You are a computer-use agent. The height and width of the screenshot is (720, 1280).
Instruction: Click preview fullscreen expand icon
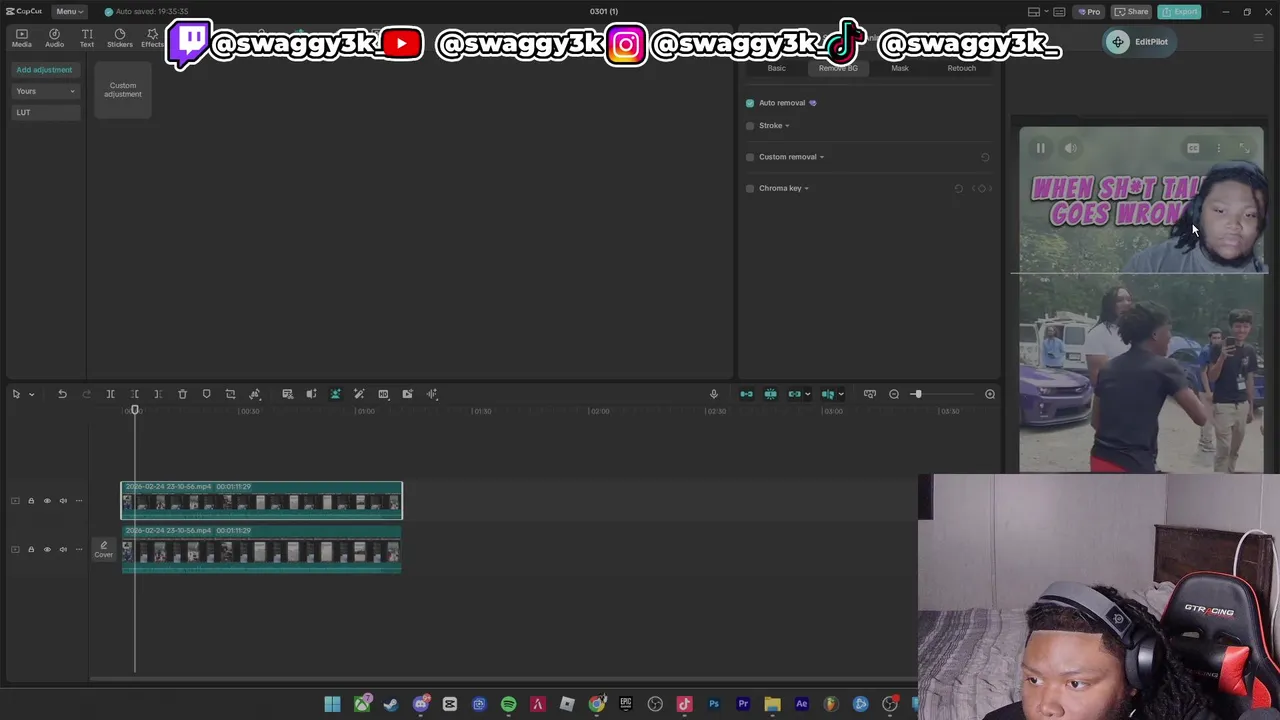tap(1245, 148)
